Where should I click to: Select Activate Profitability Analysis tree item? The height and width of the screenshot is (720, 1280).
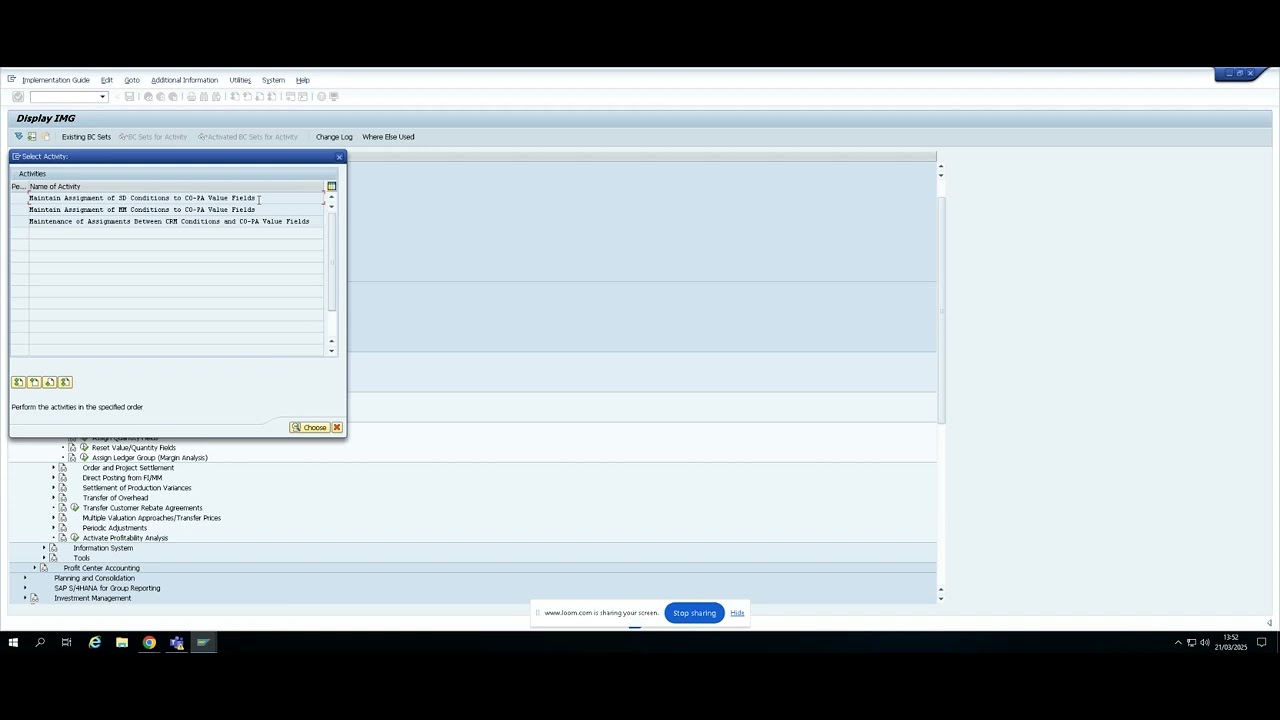point(125,538)
